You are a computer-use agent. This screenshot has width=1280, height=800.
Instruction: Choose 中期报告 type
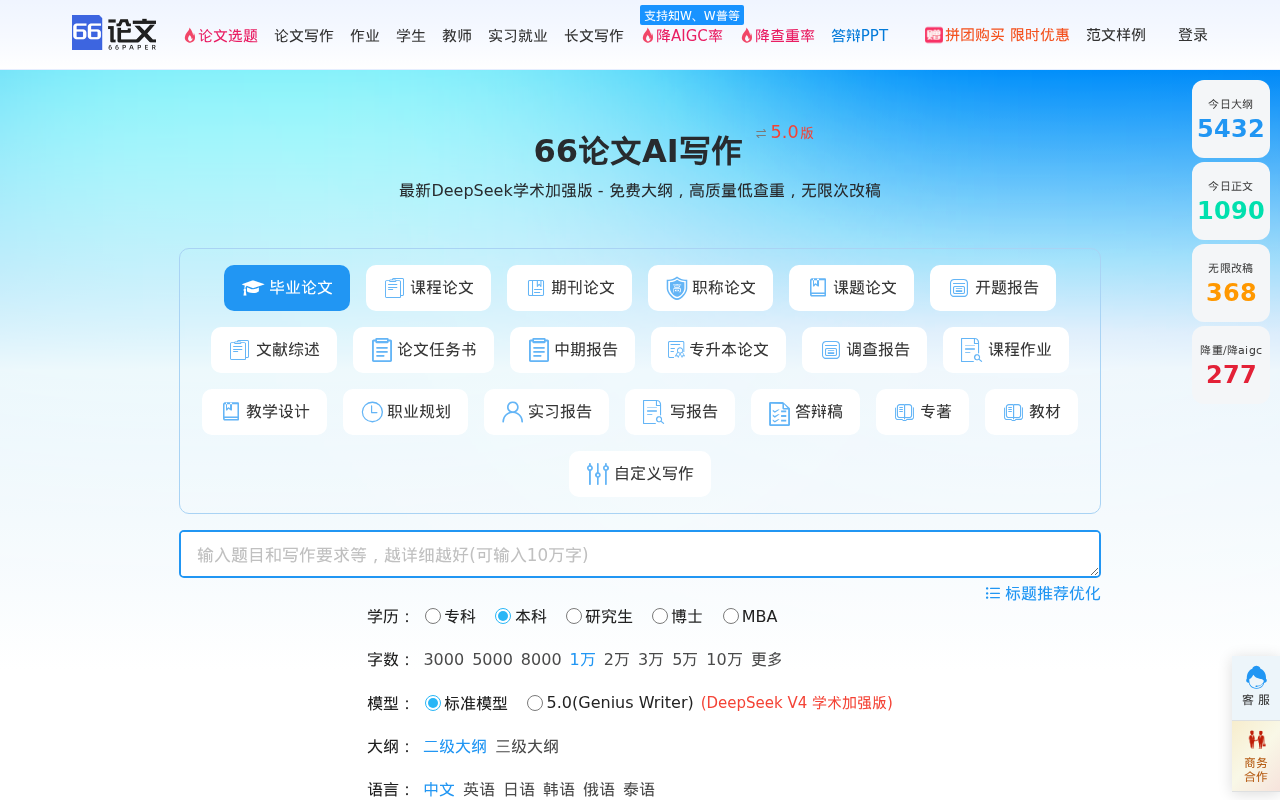[572, 350]
